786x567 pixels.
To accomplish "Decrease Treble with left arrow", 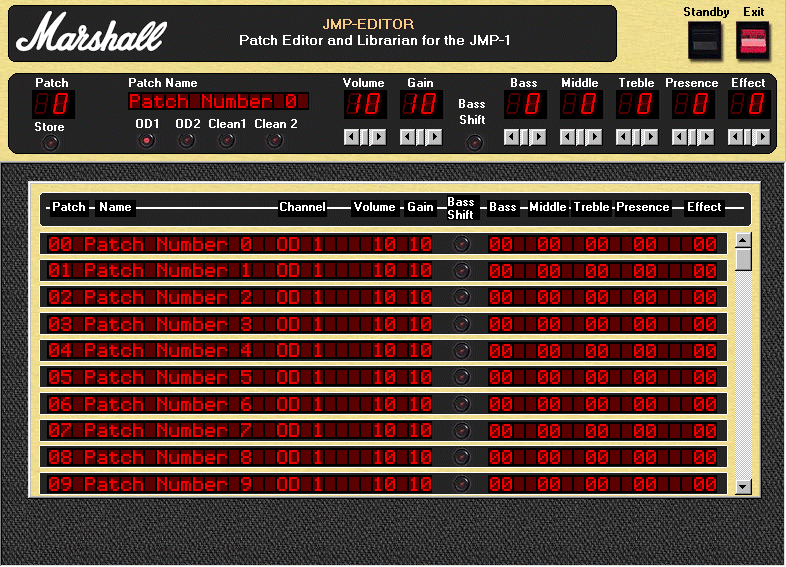I will (x=623, y=137).
